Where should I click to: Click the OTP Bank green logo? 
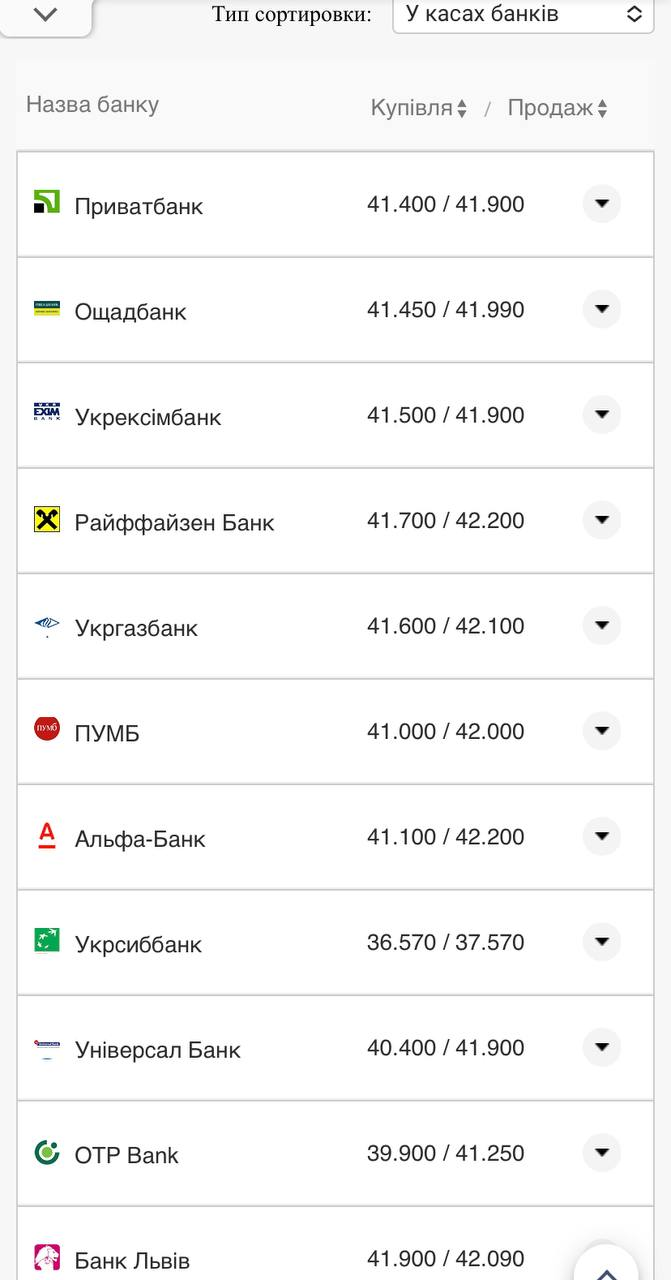click(47, 1152)
